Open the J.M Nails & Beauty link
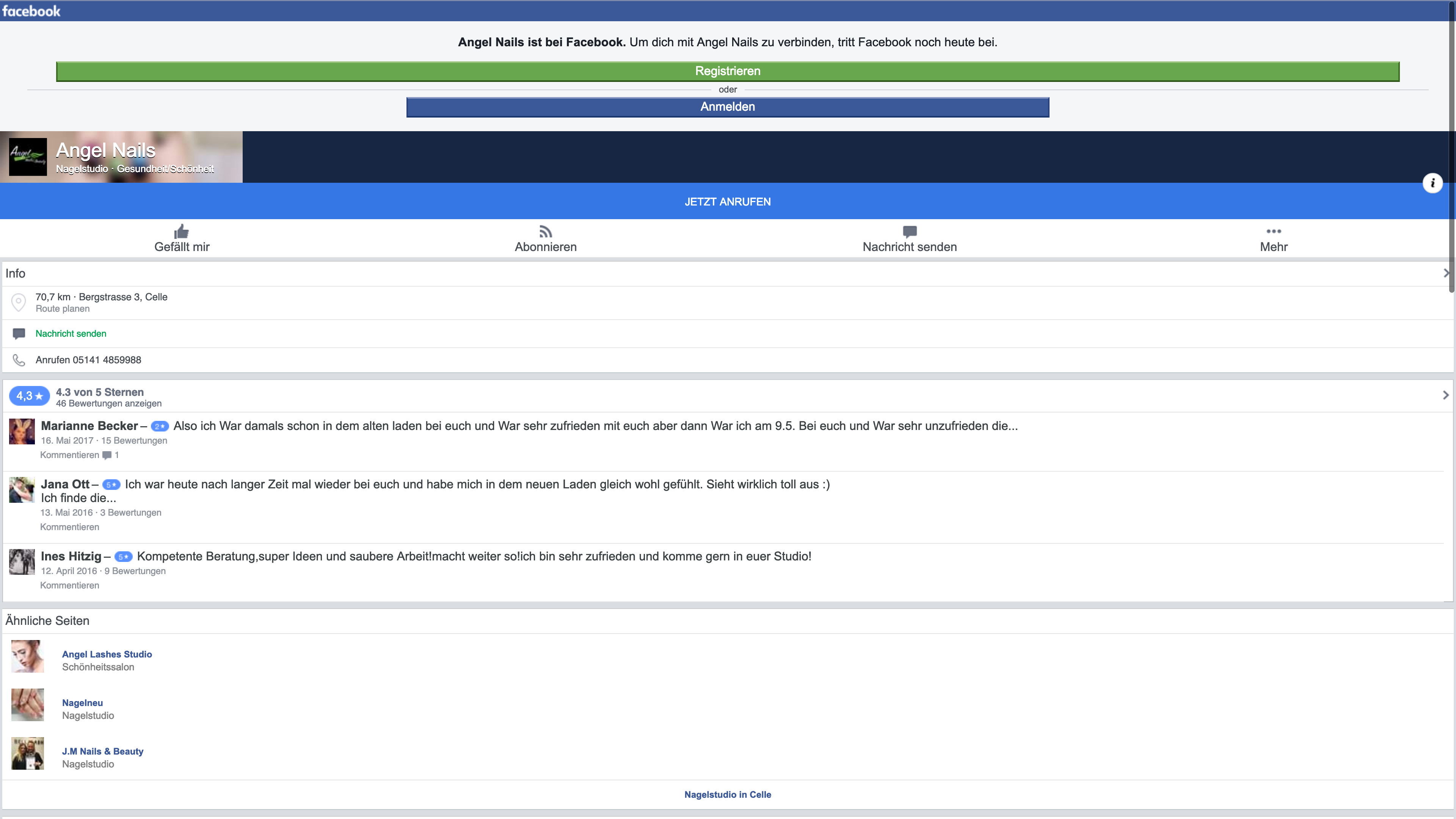 (103, 752)
